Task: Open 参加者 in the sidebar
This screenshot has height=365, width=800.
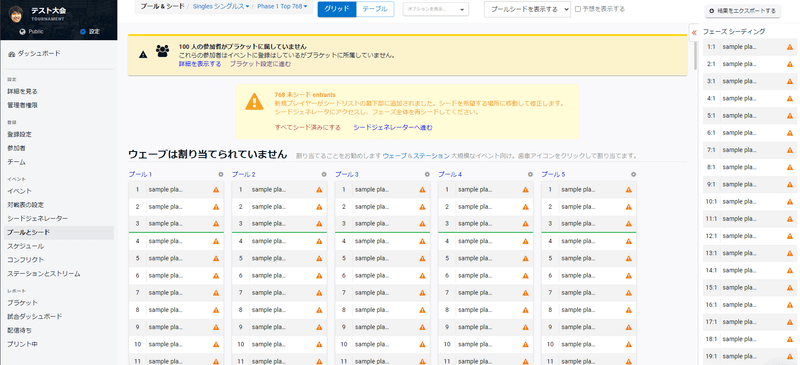Action: tap(16, 148)
